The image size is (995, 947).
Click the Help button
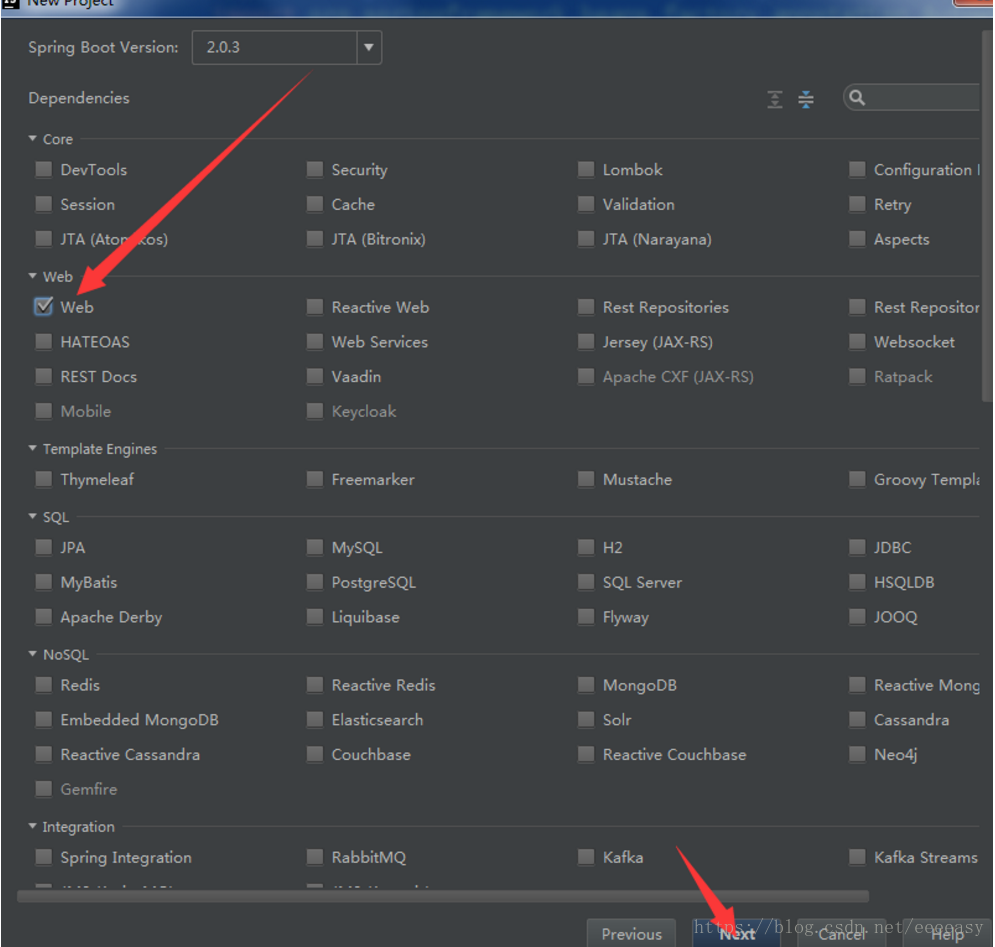point(947,934)
